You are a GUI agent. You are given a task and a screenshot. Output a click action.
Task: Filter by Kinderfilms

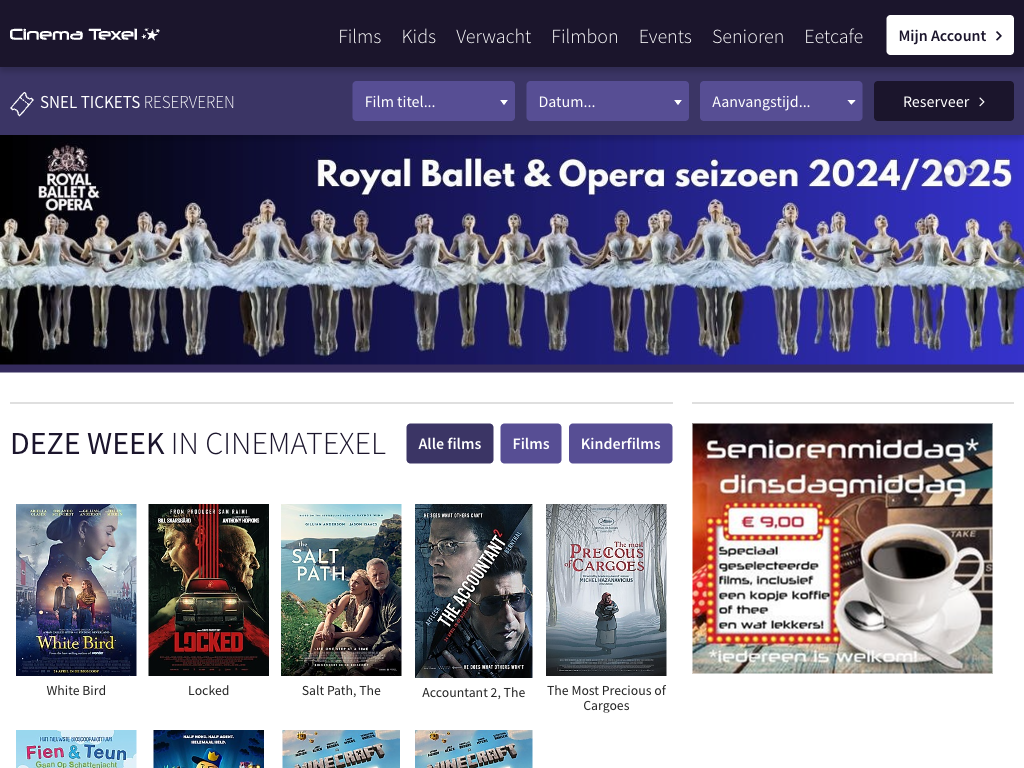click(x=620, y=444)
